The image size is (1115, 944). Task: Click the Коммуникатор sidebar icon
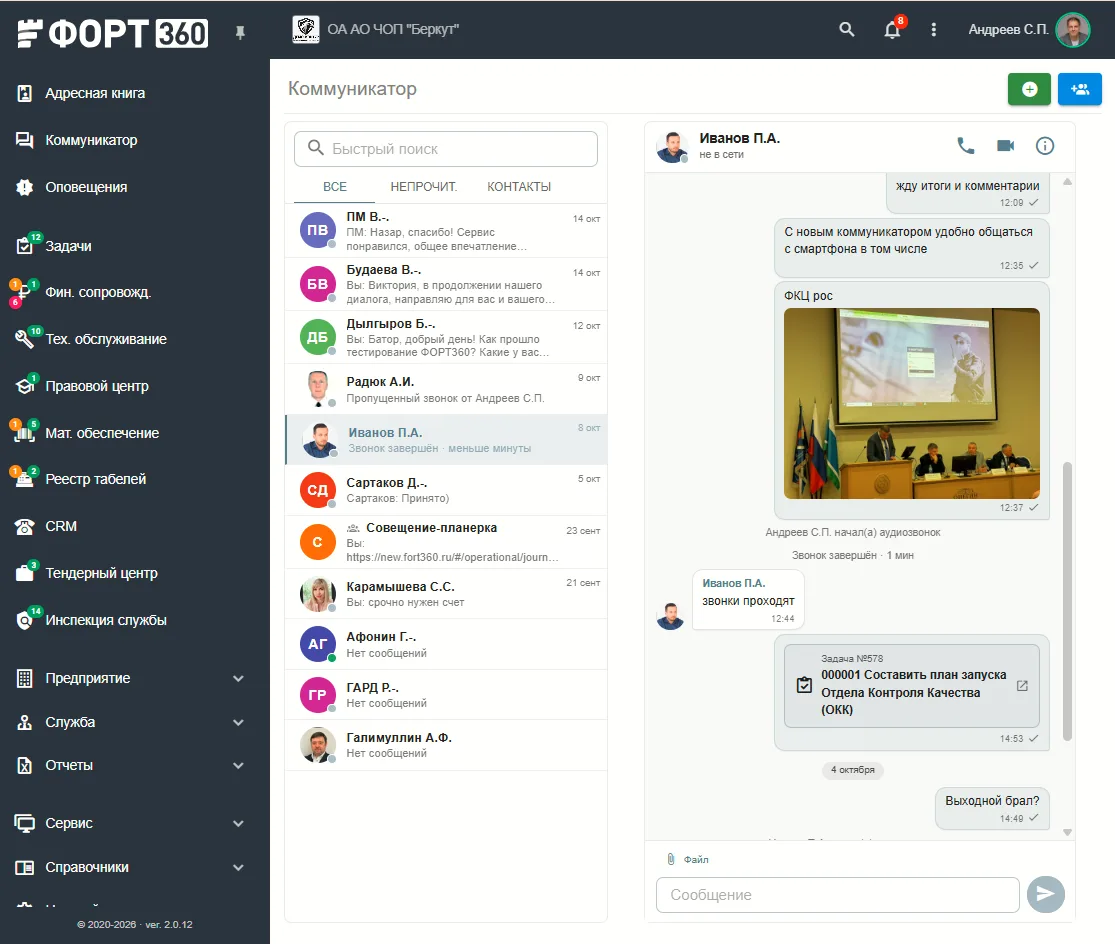click(24, 140)
